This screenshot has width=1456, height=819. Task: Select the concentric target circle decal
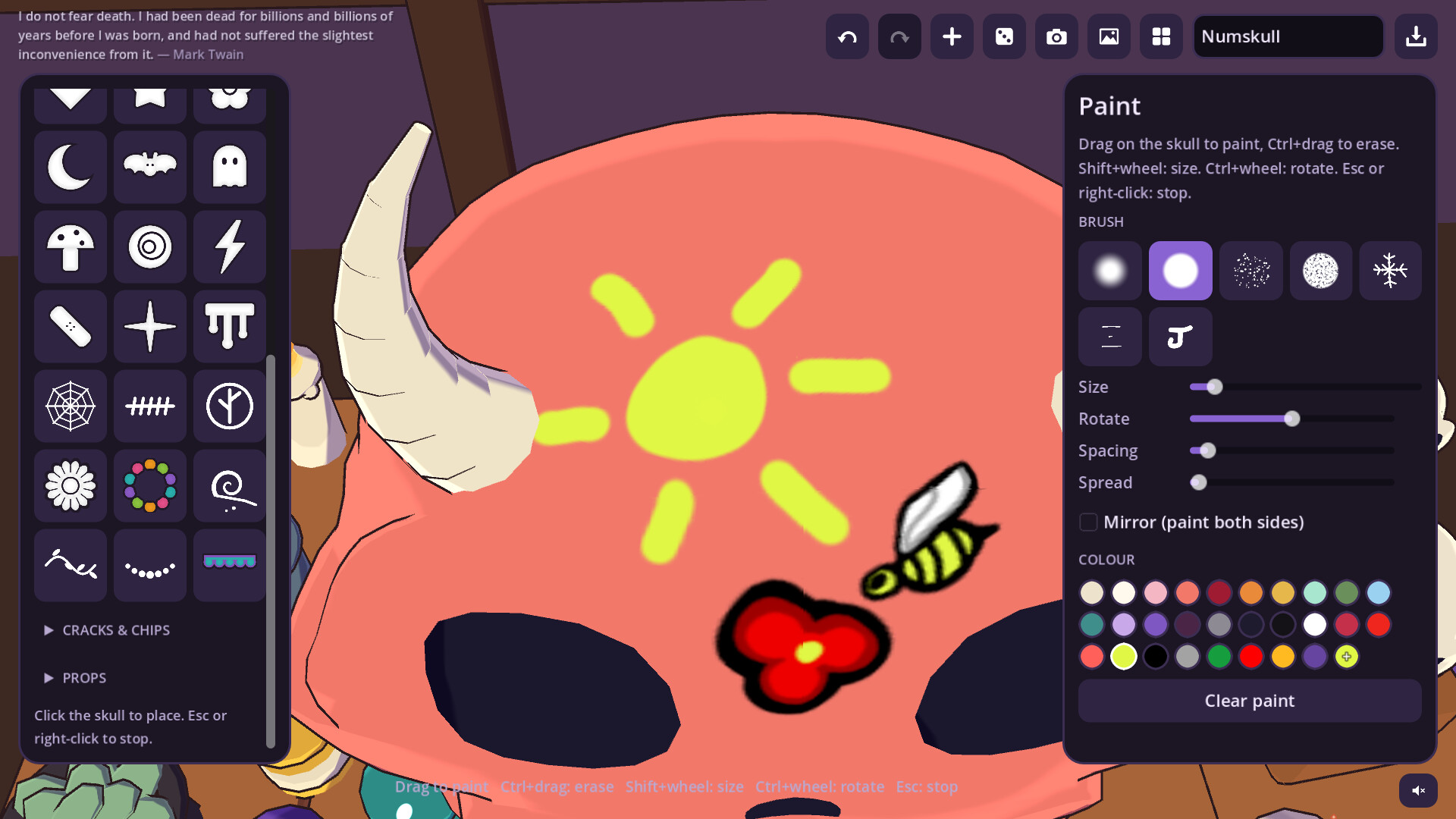coord(150,246)
